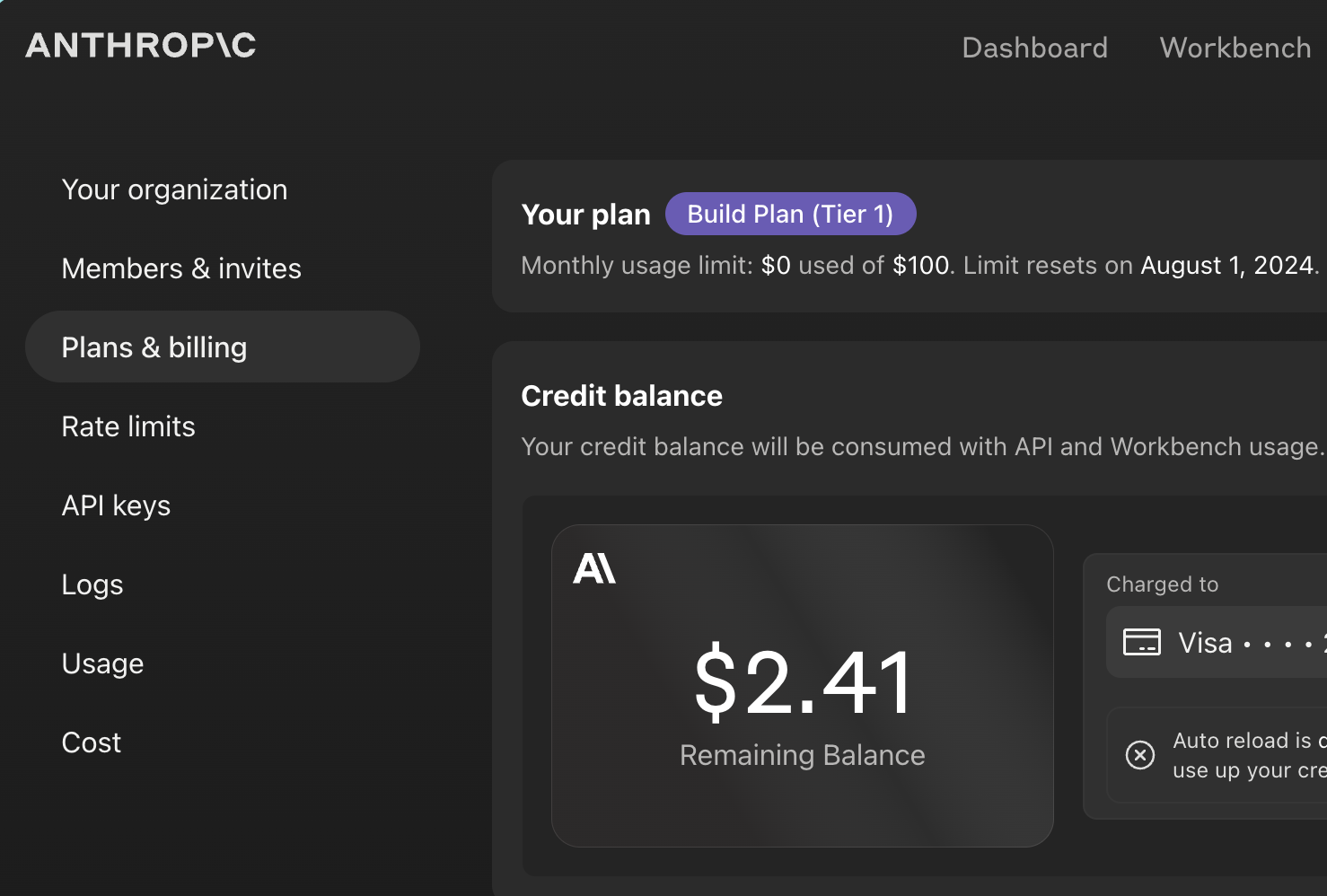Switch to the Dashboard tab
The height and width of the screenshot is (896, 1327).
click(x=1034, y=47)
